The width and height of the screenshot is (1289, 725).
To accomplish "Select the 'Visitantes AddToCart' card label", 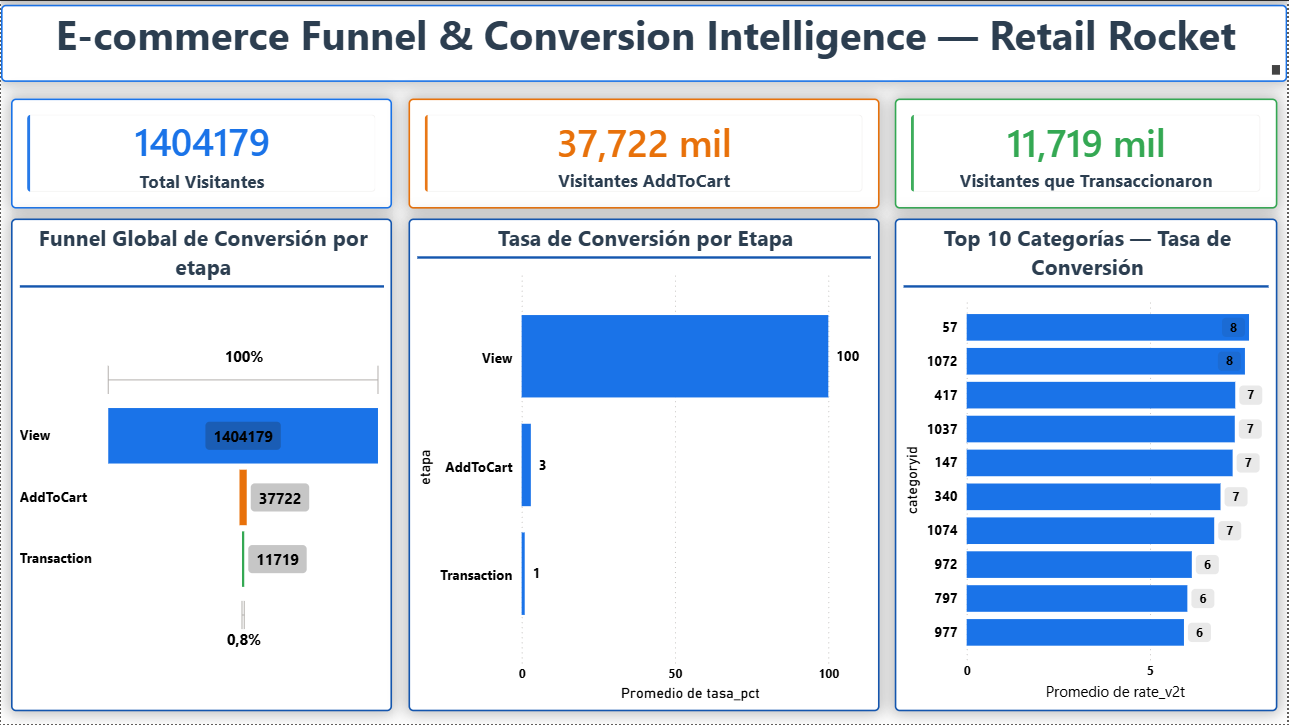I will coord(644,181).
